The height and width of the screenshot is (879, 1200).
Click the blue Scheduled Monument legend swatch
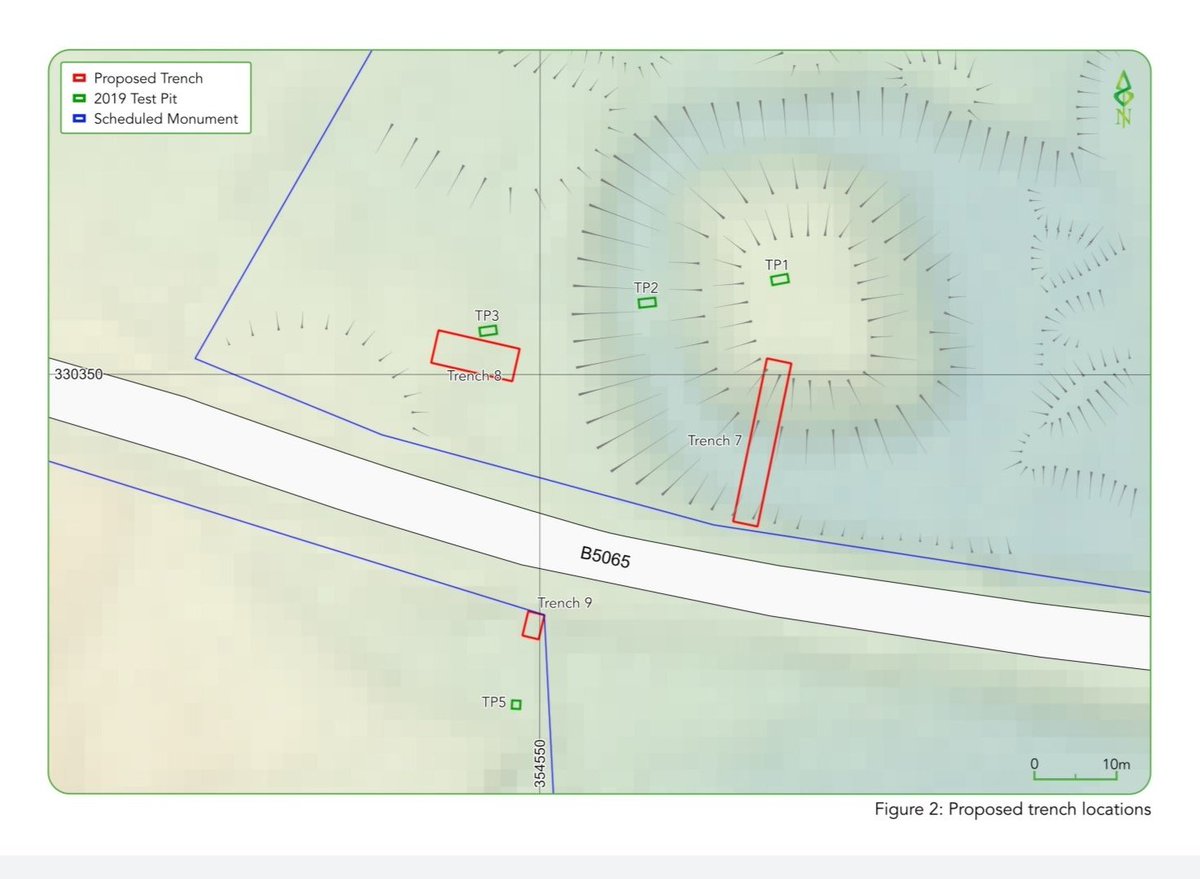(x=79, y=118)
